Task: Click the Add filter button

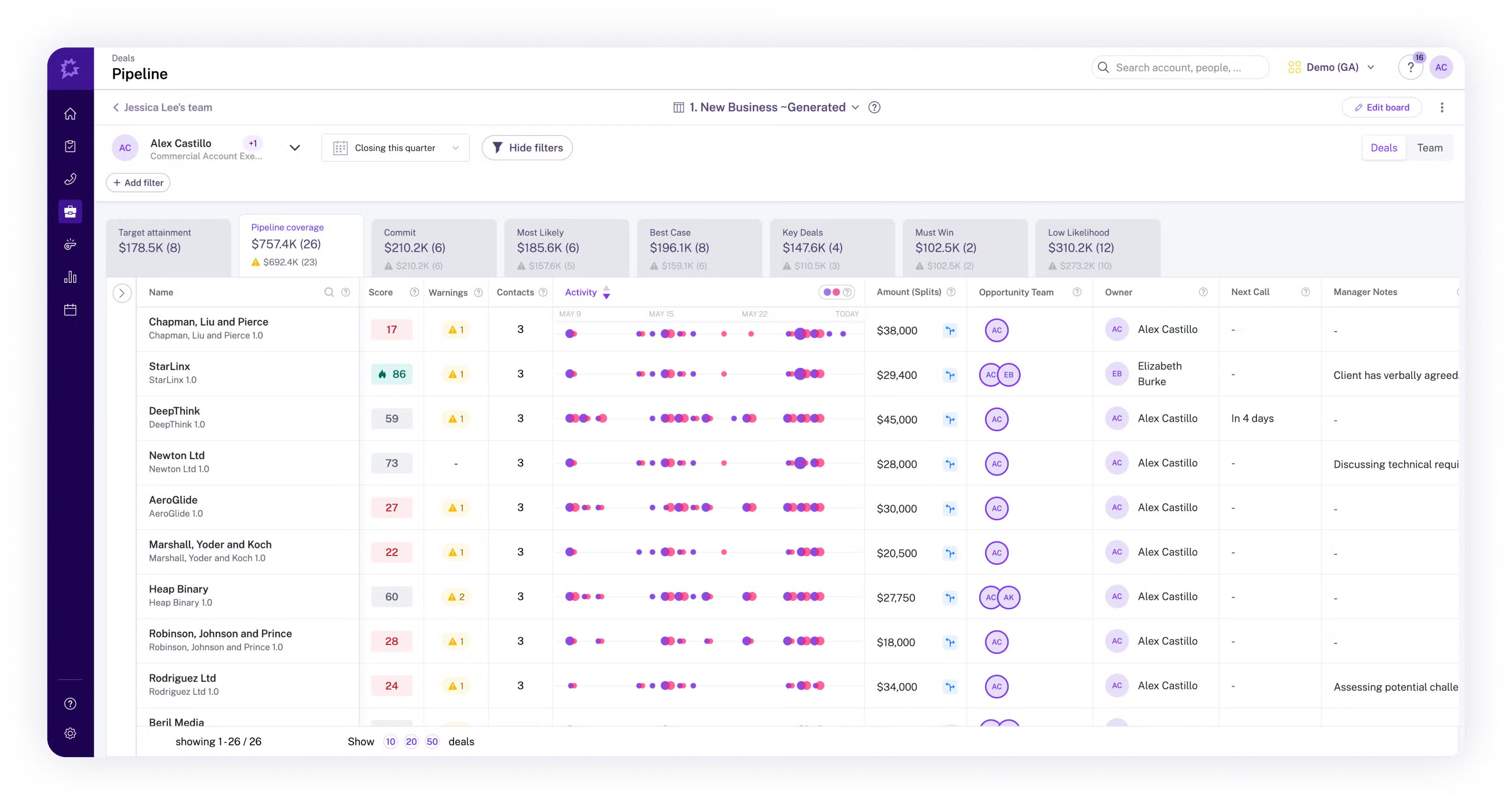Action: 138,182
